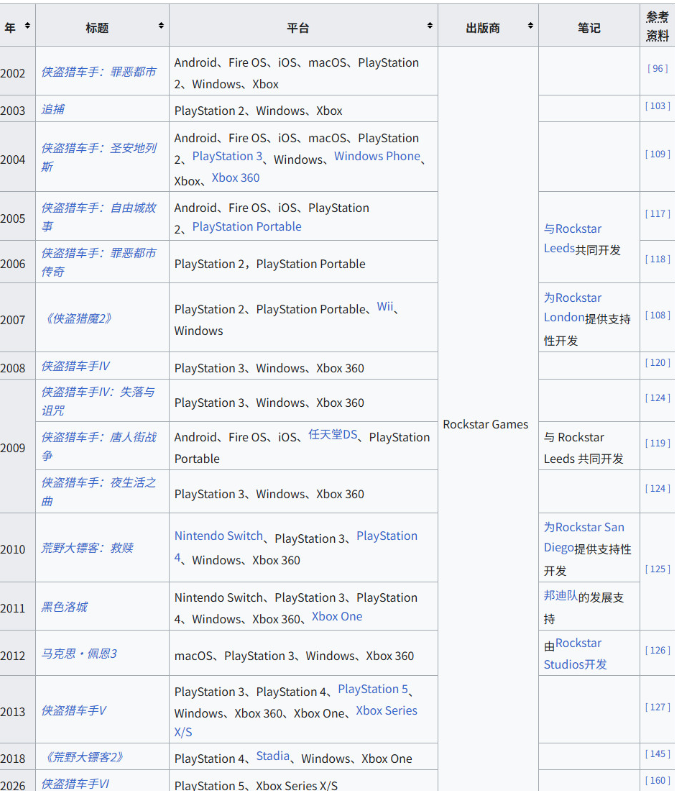Jump to reference [118]
The height and width of the screenshot is (791, 675).
coord(657,259)
